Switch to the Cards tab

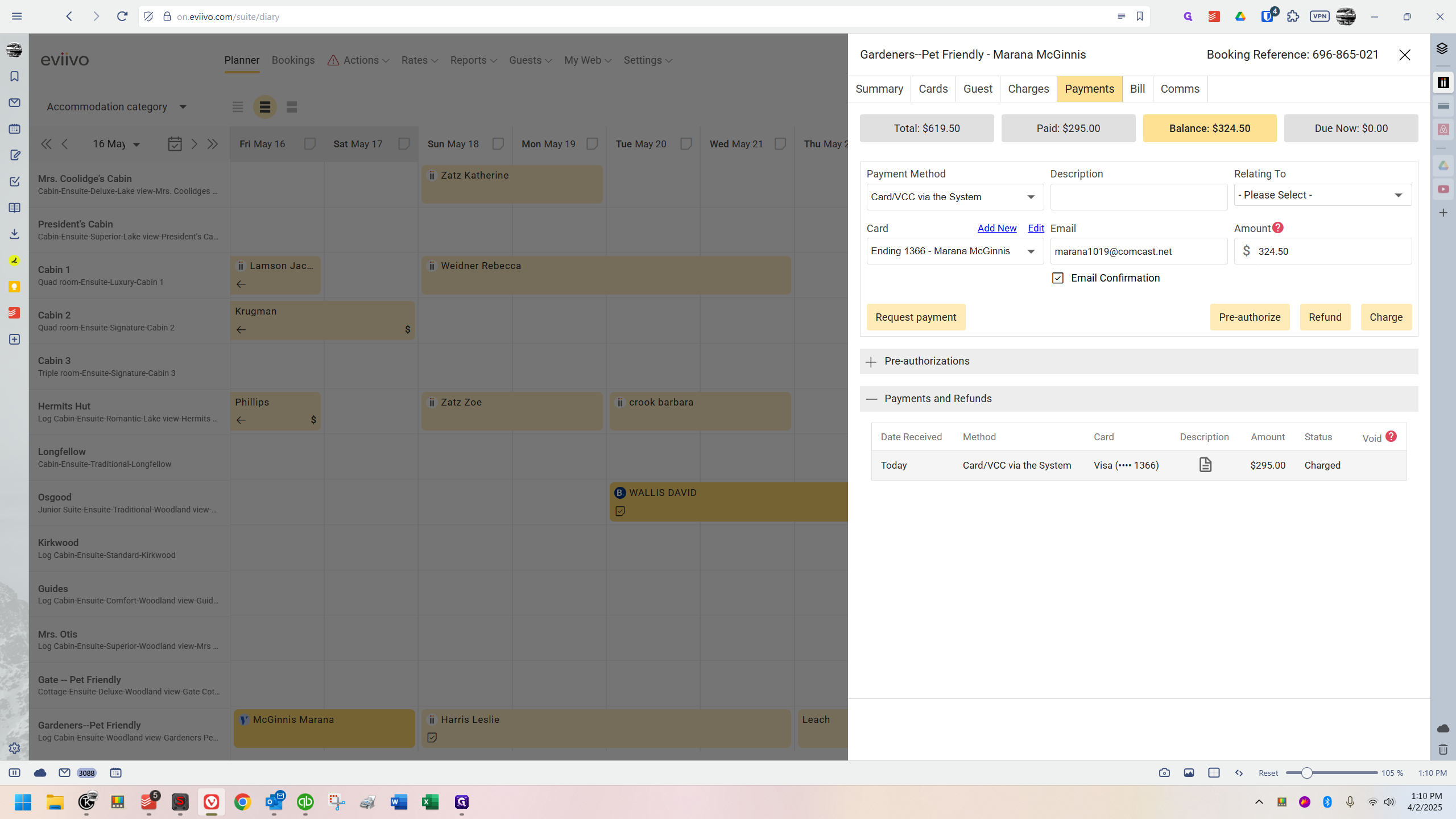pos(933,89)
